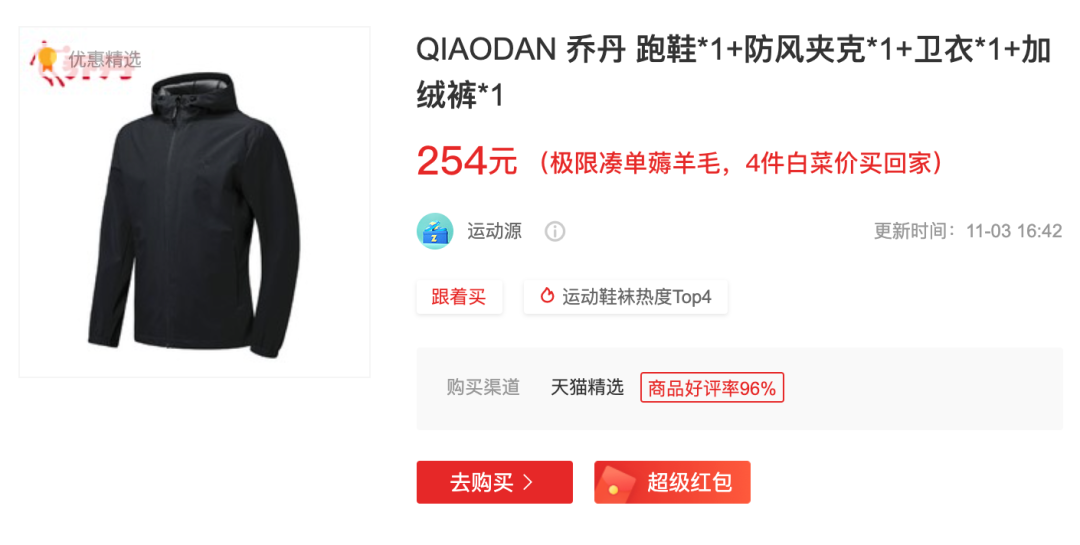Click the 天猫精选 purchase channel
Screen dimensions: 1080x545
pyautogui.click(x=587, y=387)
